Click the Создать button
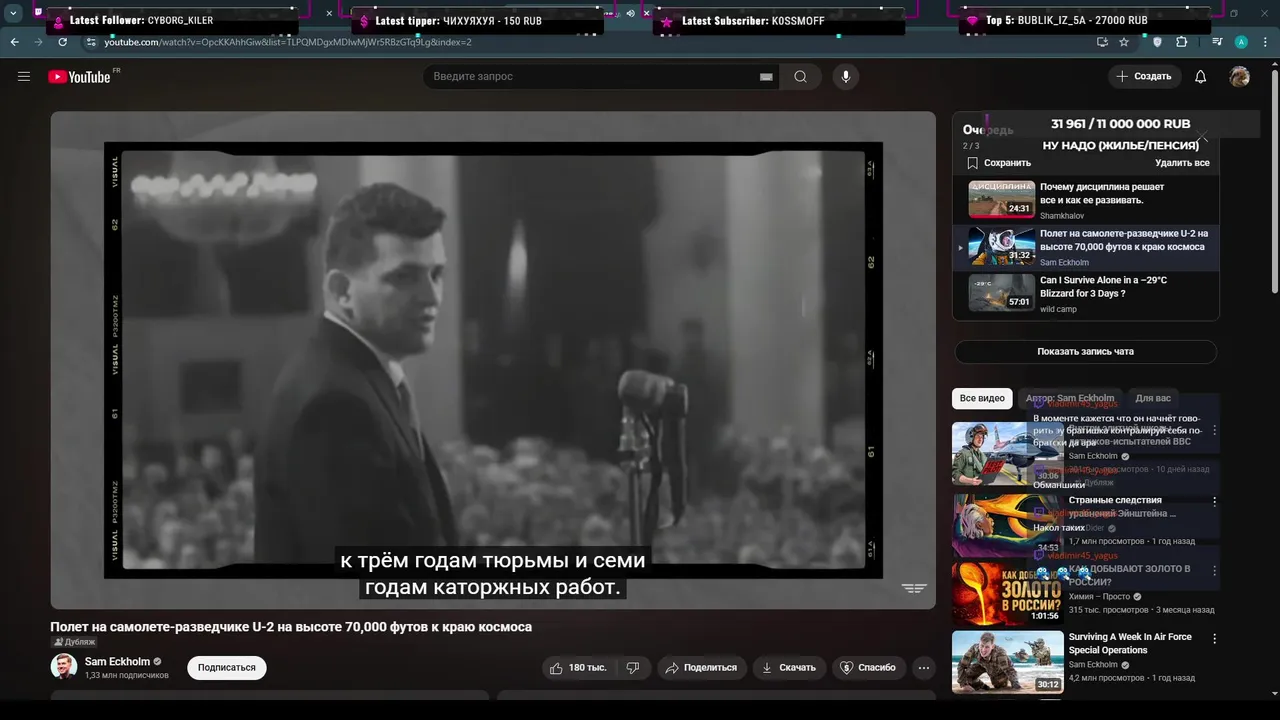 [1144, 77]
